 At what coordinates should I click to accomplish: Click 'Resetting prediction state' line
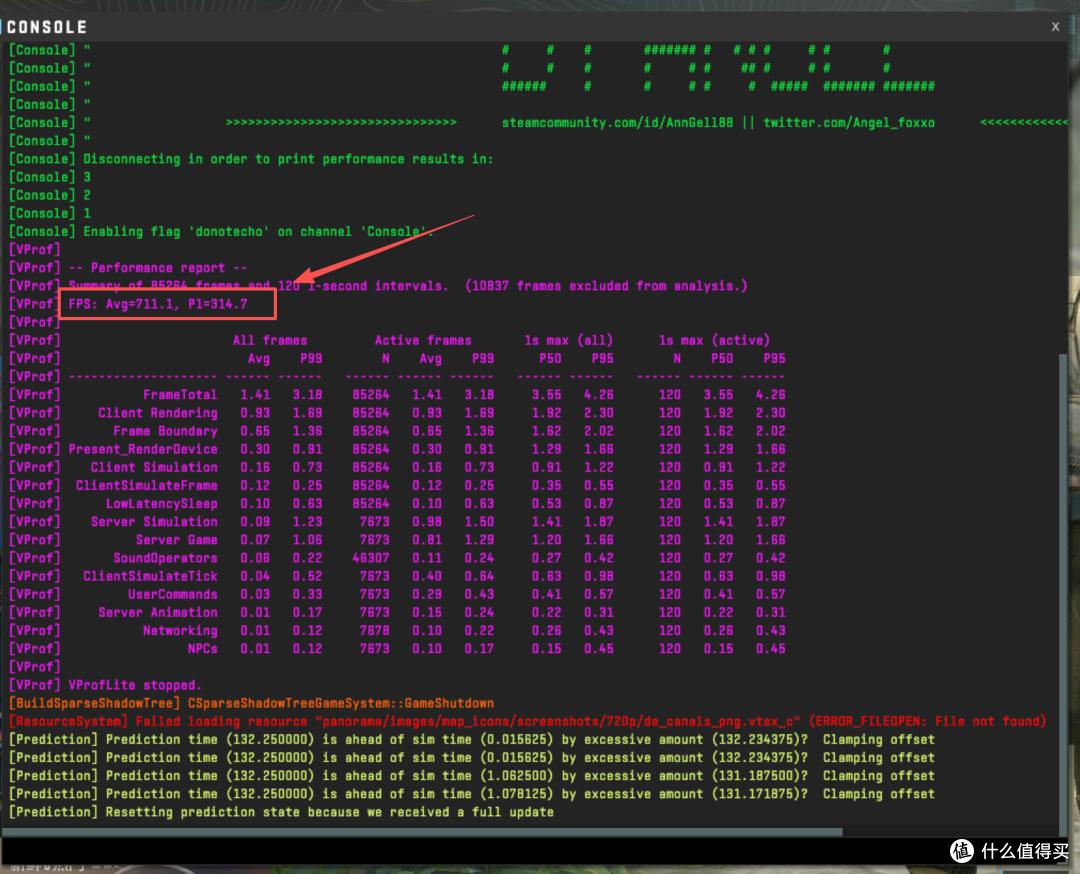tap(329, 812)
